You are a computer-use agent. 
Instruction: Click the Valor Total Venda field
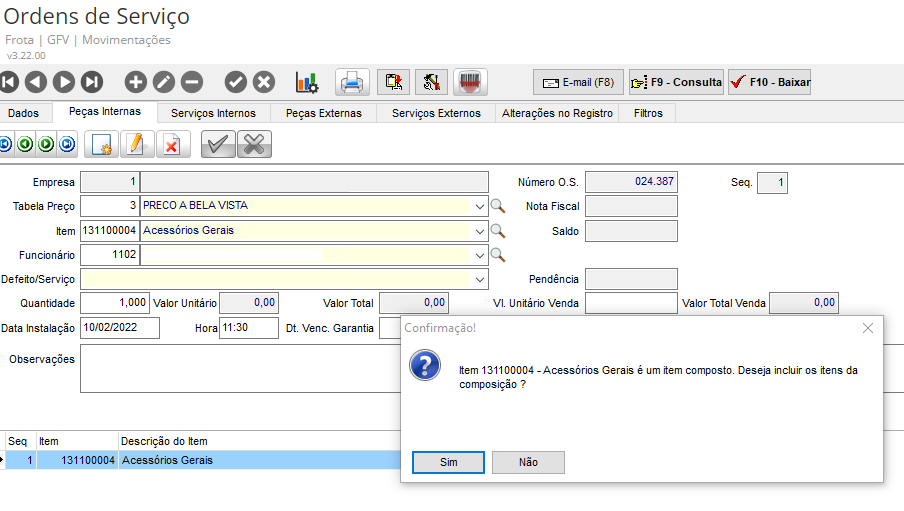(804, 303)
